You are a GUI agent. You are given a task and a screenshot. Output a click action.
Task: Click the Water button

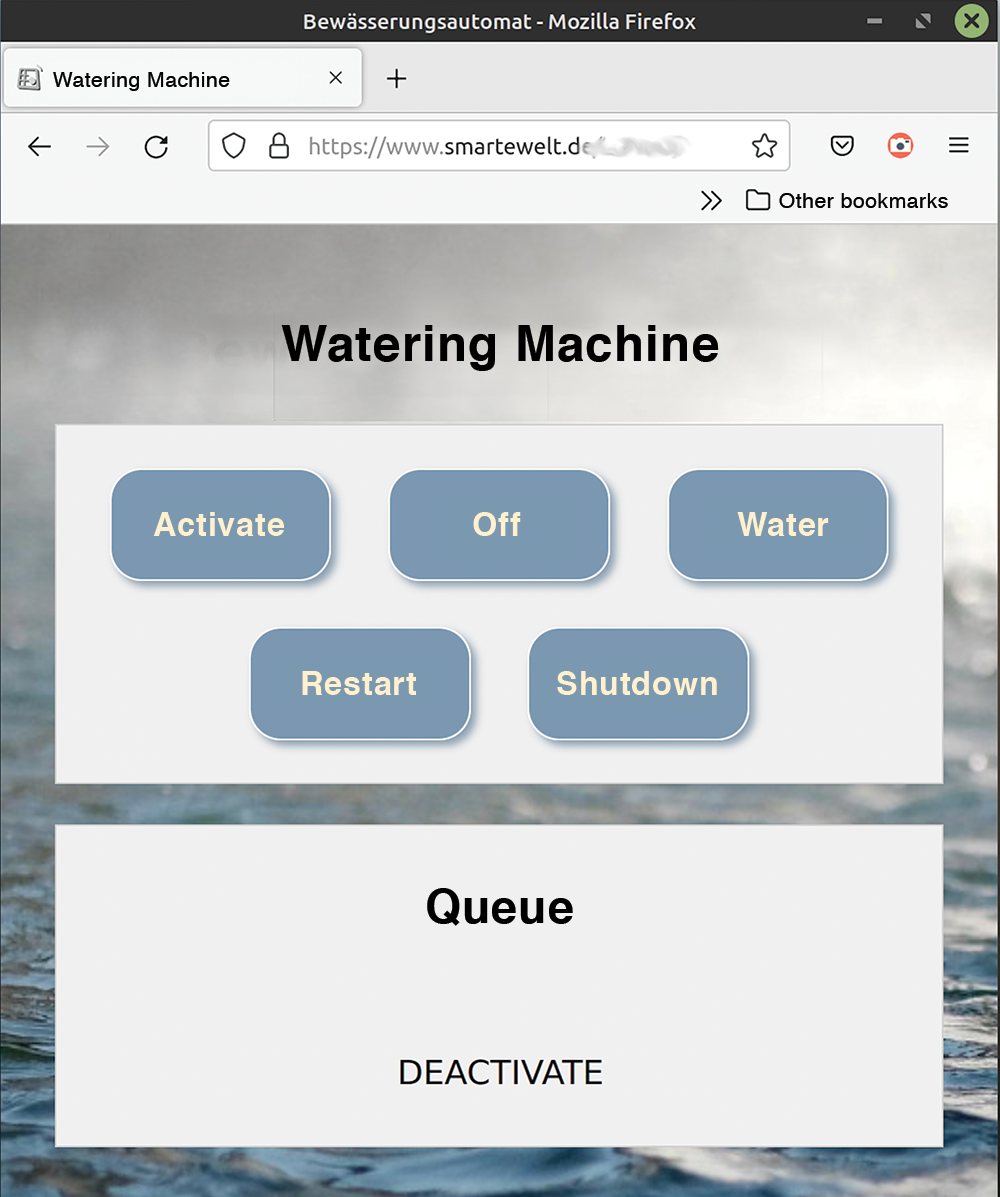click(778, 525)
